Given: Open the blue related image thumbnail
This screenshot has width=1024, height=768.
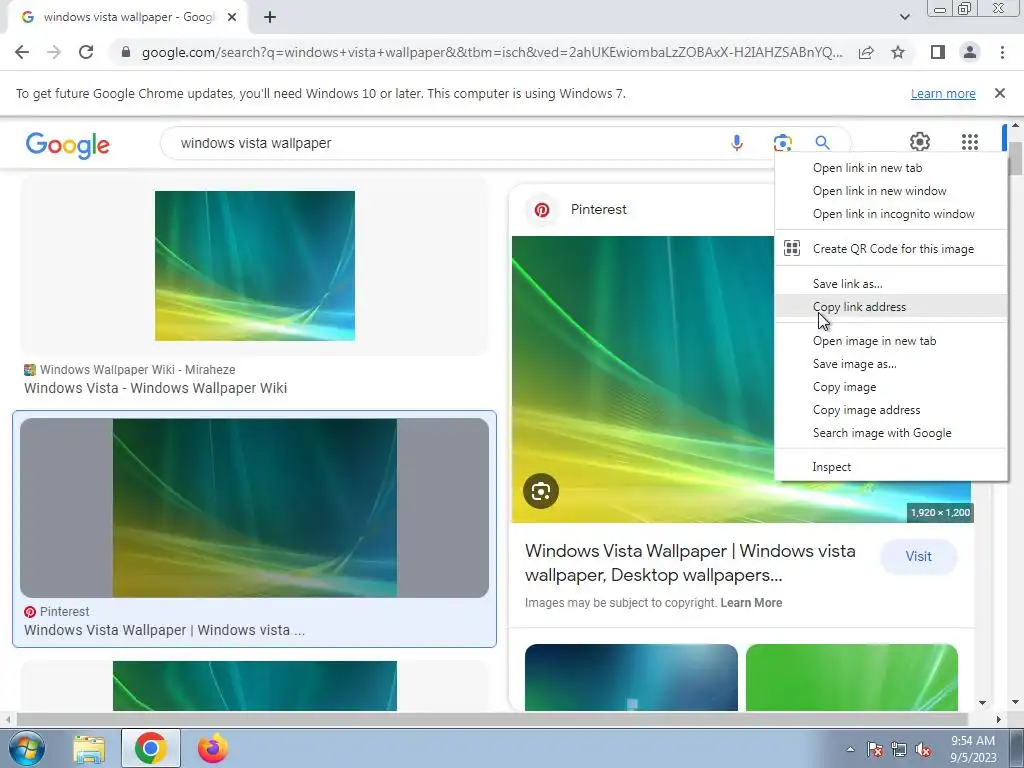Looking at the screenshot, I should [x=631, y=677].
